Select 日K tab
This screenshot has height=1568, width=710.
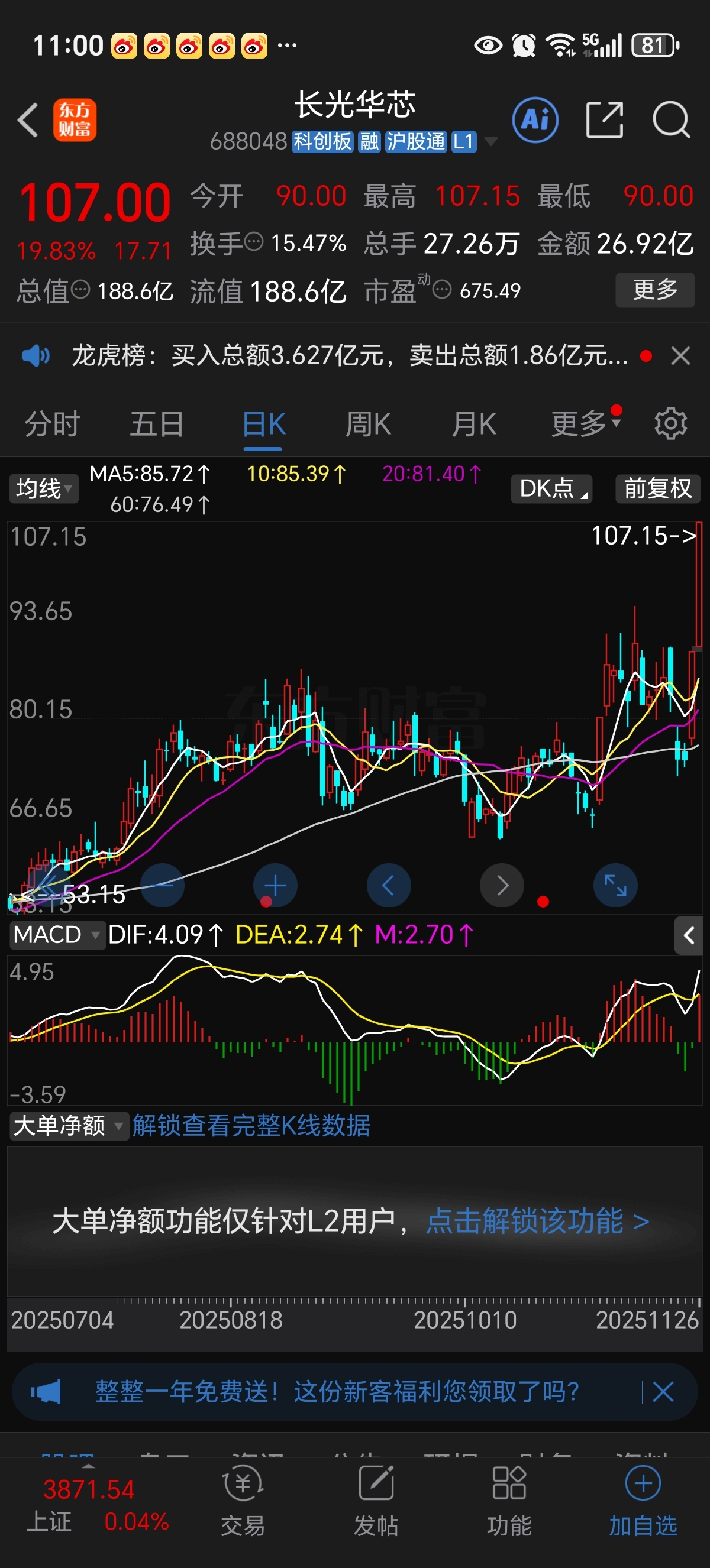pyautogui.click(x=264, y=424)
